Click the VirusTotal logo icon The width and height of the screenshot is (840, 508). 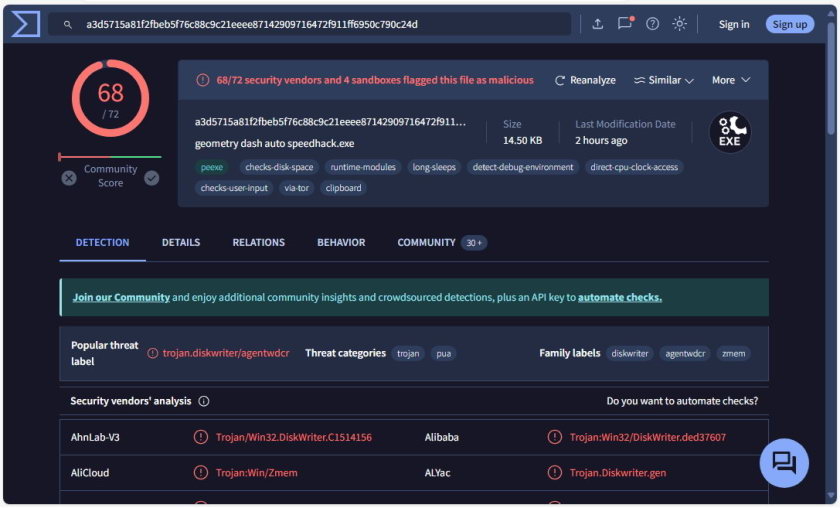point(26,24)
